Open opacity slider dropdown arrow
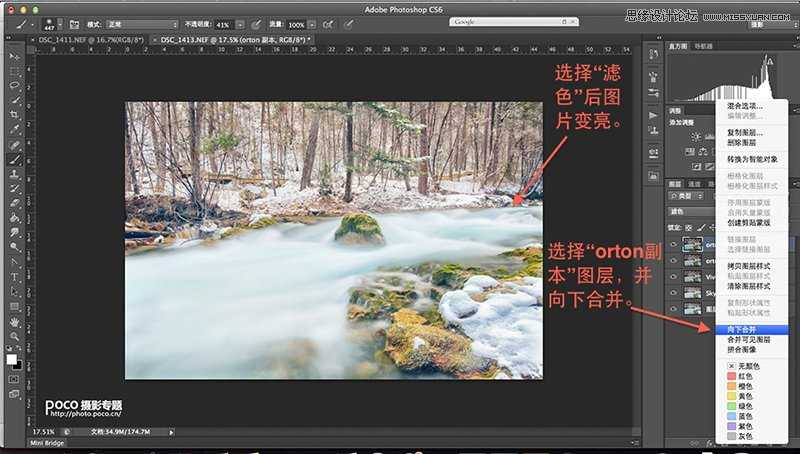Viewport: 800px width, 454px height. point(240,24)
